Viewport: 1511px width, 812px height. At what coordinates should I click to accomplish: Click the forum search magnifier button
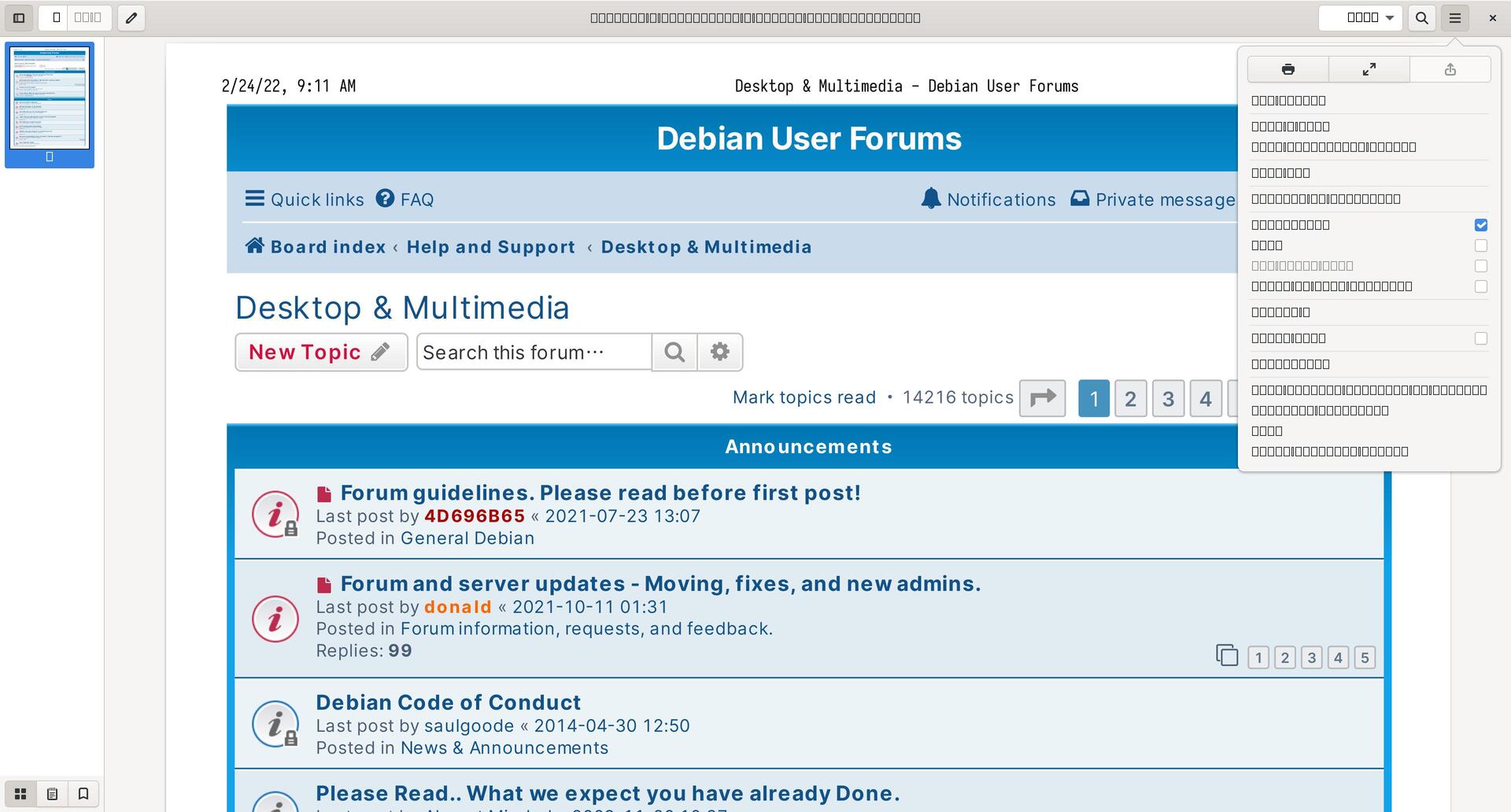(x=674, y=352)
